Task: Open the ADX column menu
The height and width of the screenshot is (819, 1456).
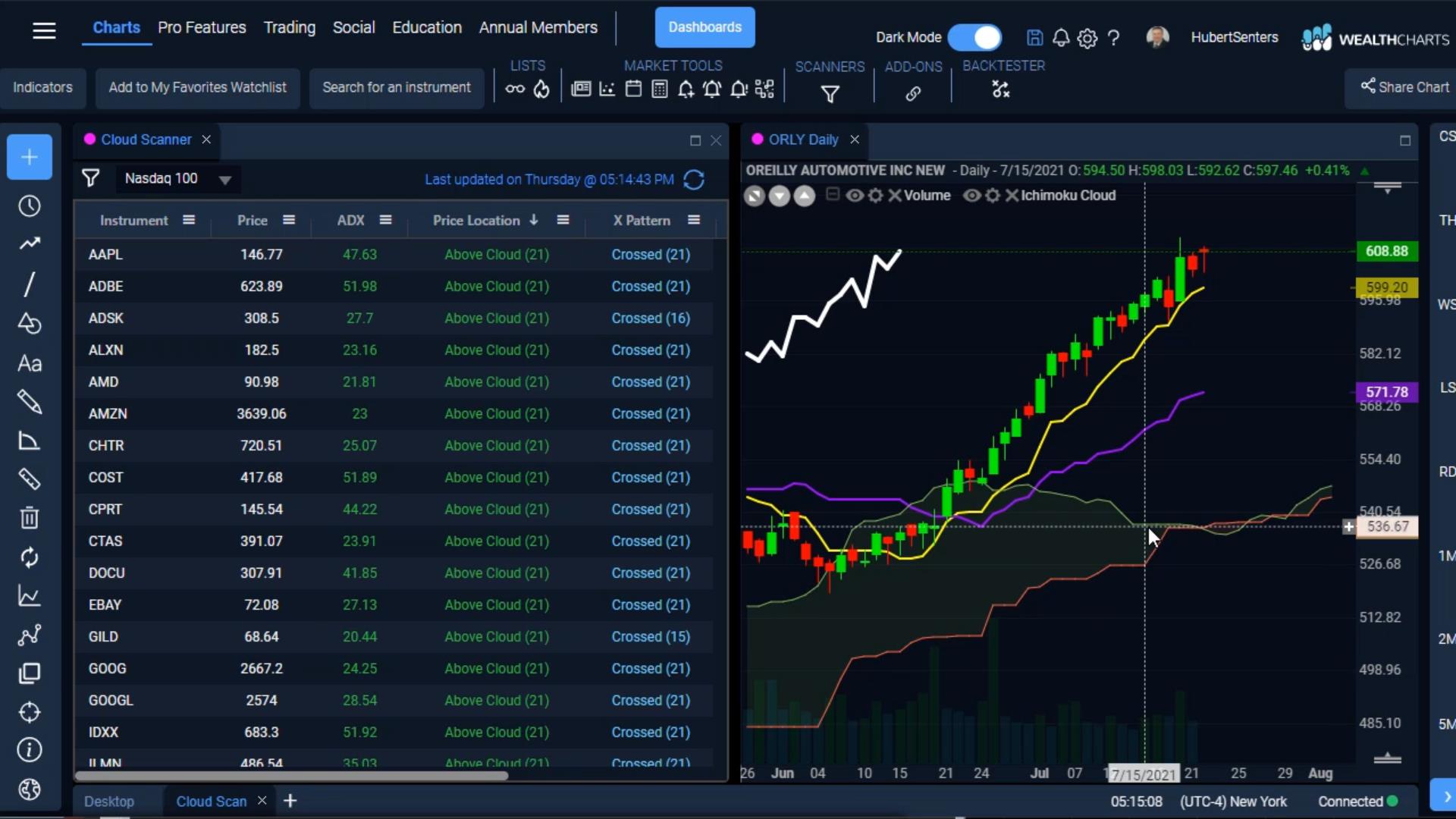Action: tap(385, 220)
